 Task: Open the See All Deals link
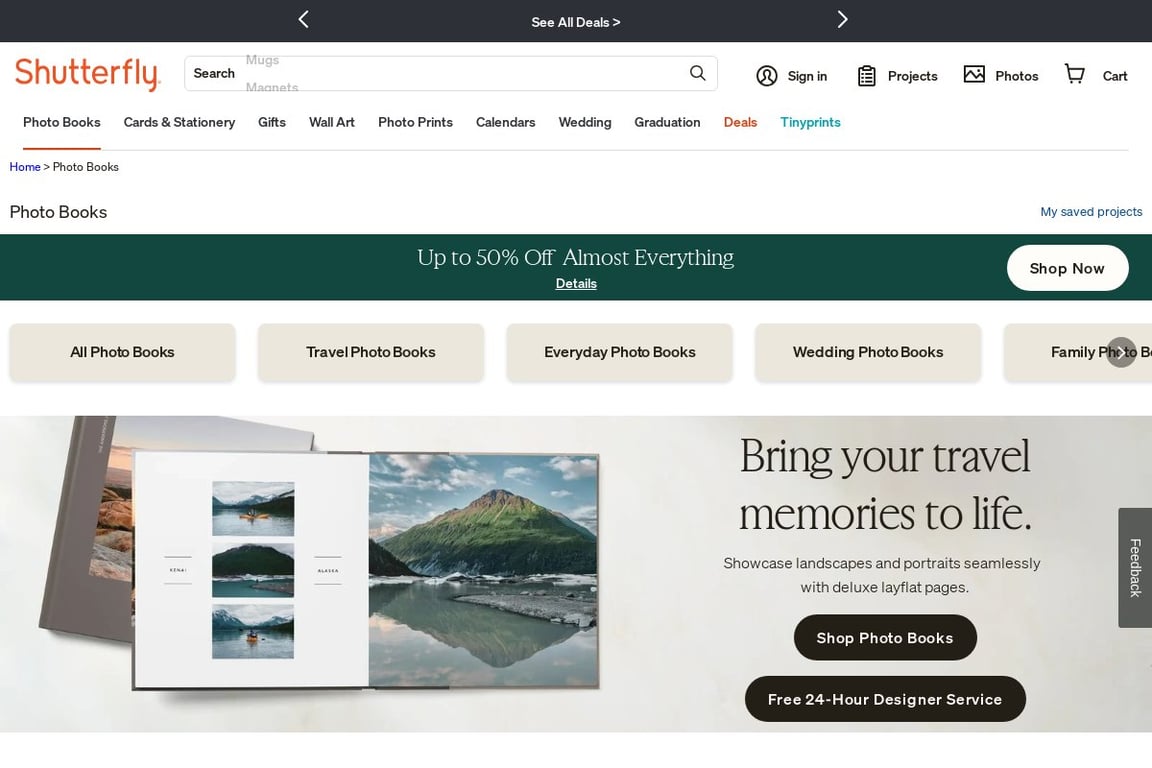576,23
